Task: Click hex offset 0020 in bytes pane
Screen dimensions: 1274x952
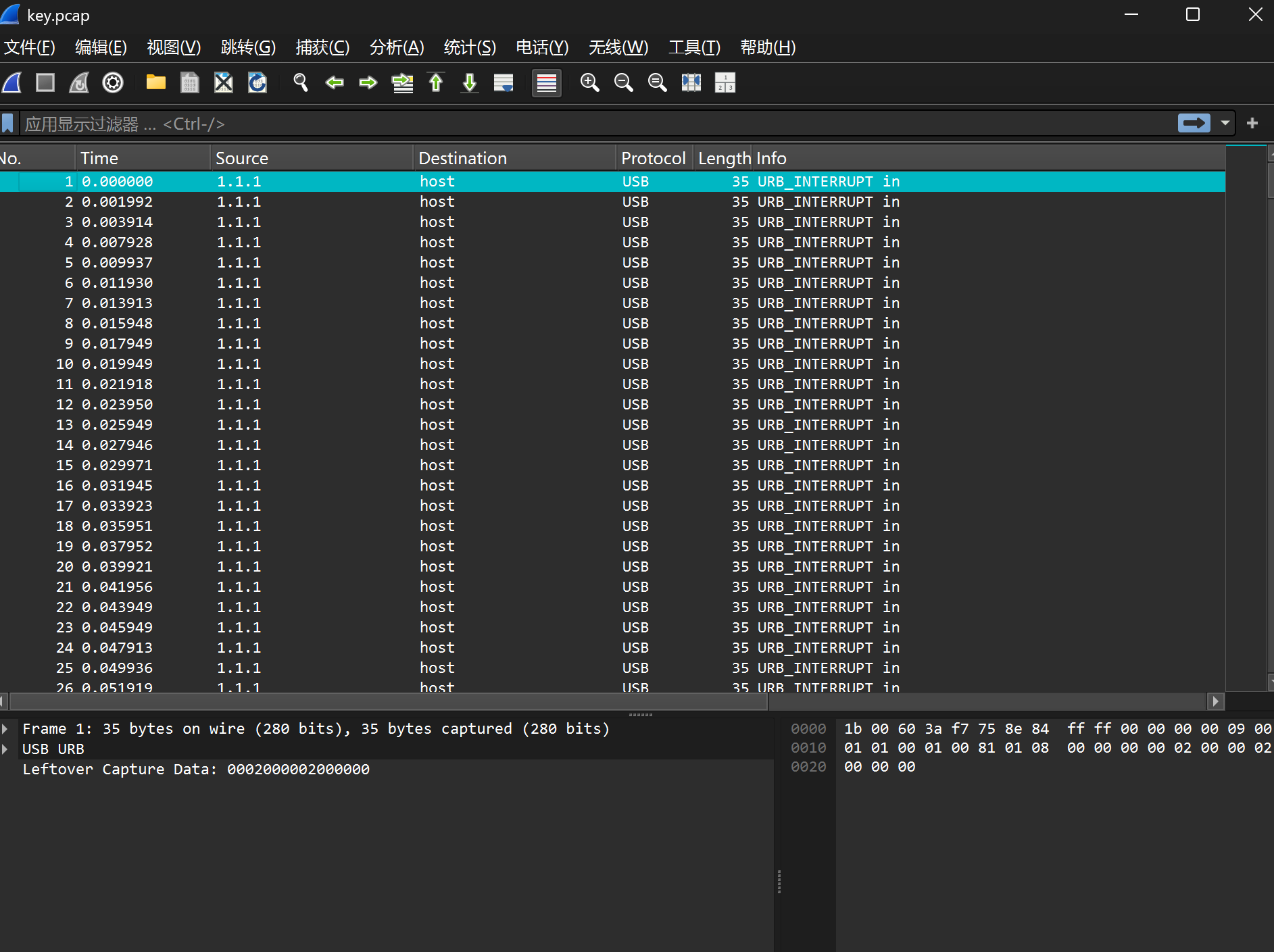Action: pos(808,767)
